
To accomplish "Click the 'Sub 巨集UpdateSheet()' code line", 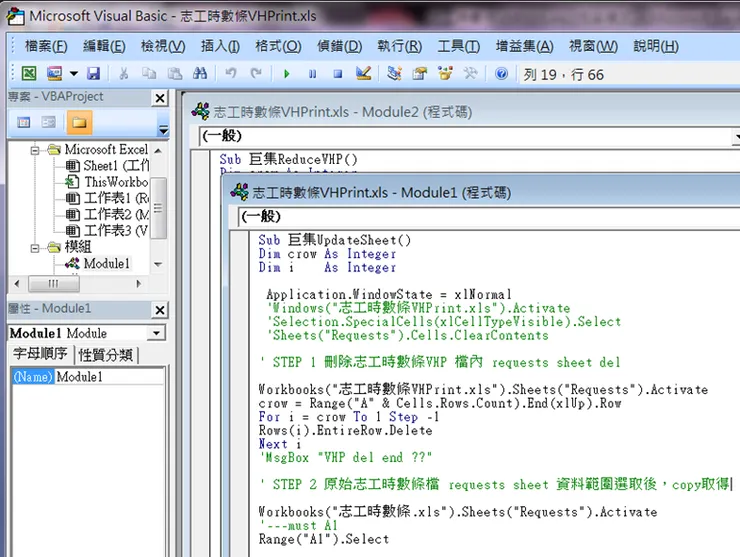I will click(335, 240).
